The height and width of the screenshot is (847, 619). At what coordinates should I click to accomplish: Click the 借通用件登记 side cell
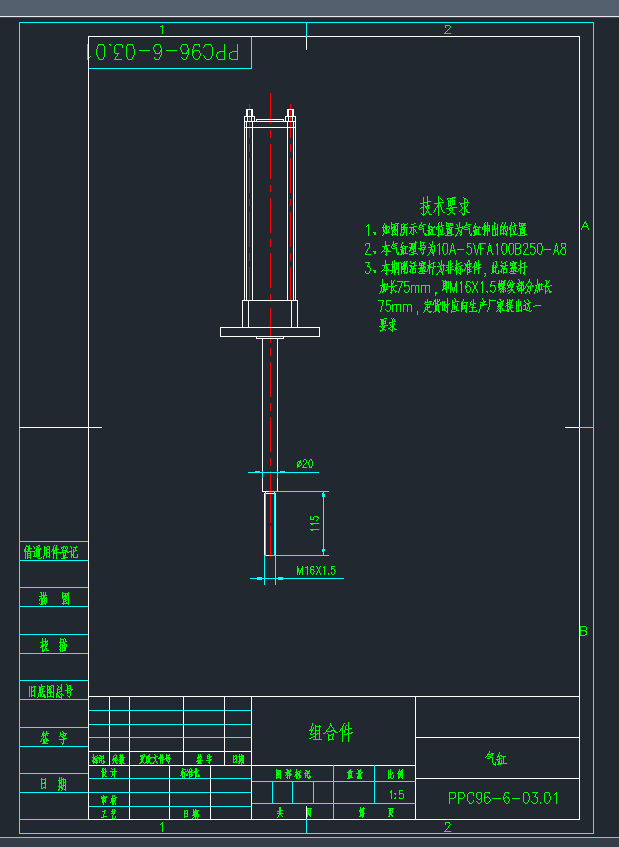(x=50, y=552)
